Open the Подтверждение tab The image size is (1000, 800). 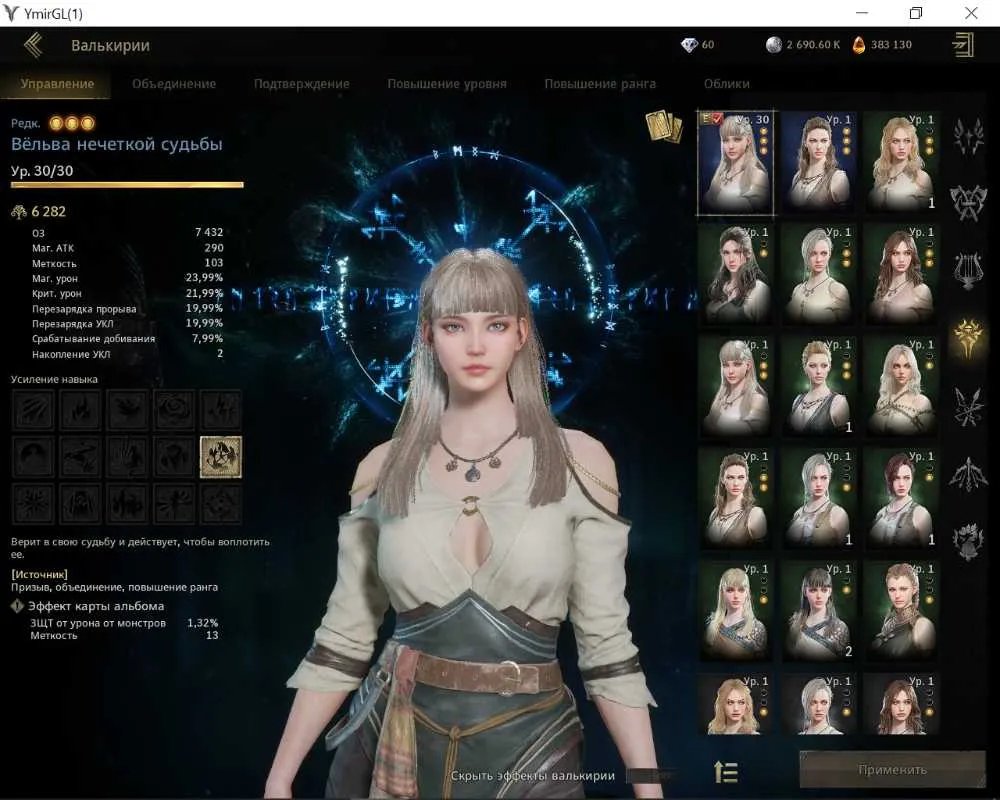point(302,84)
